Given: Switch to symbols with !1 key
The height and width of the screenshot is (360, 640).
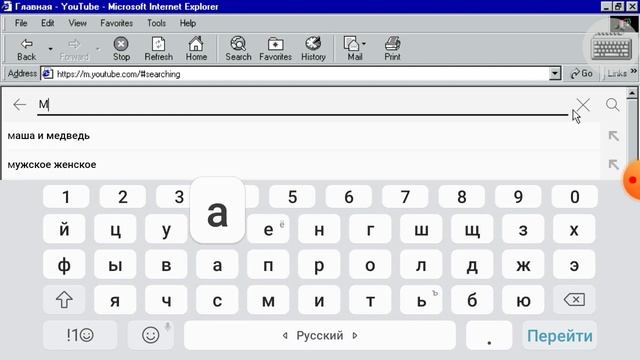Looking at the screenshot, I should (x=80, y=335).
